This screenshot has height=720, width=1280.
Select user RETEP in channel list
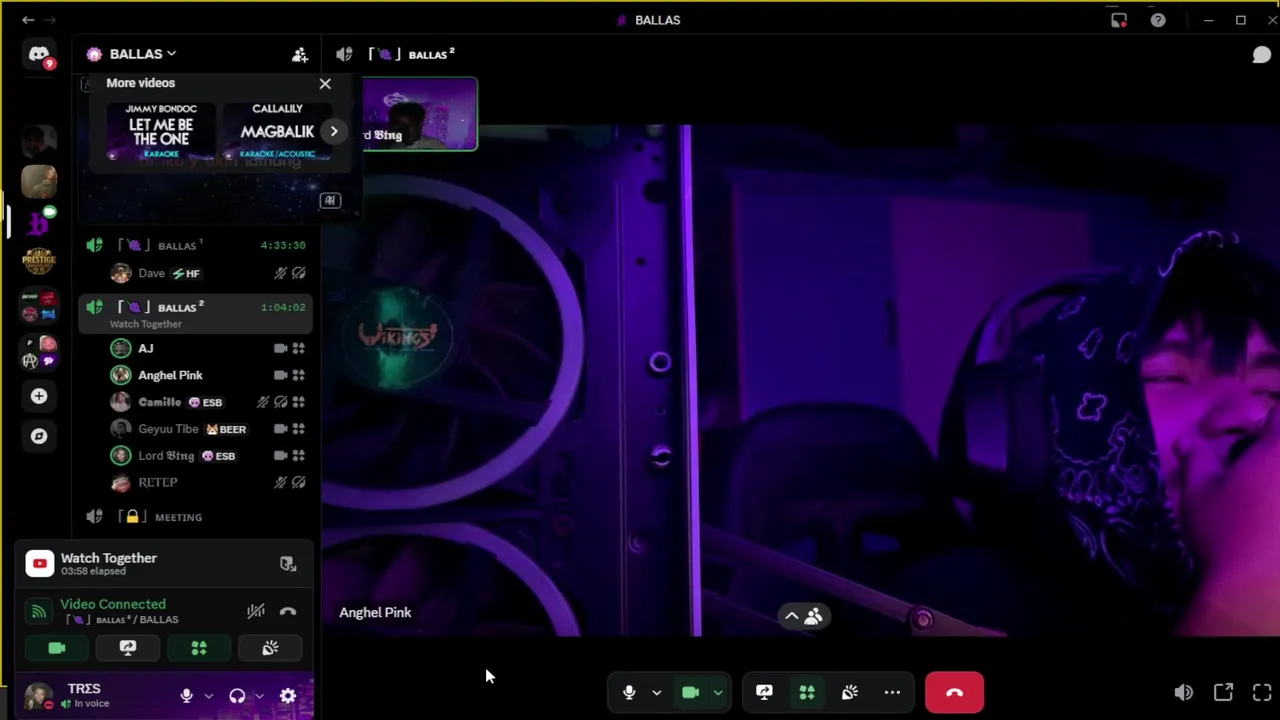coord(210,483)
